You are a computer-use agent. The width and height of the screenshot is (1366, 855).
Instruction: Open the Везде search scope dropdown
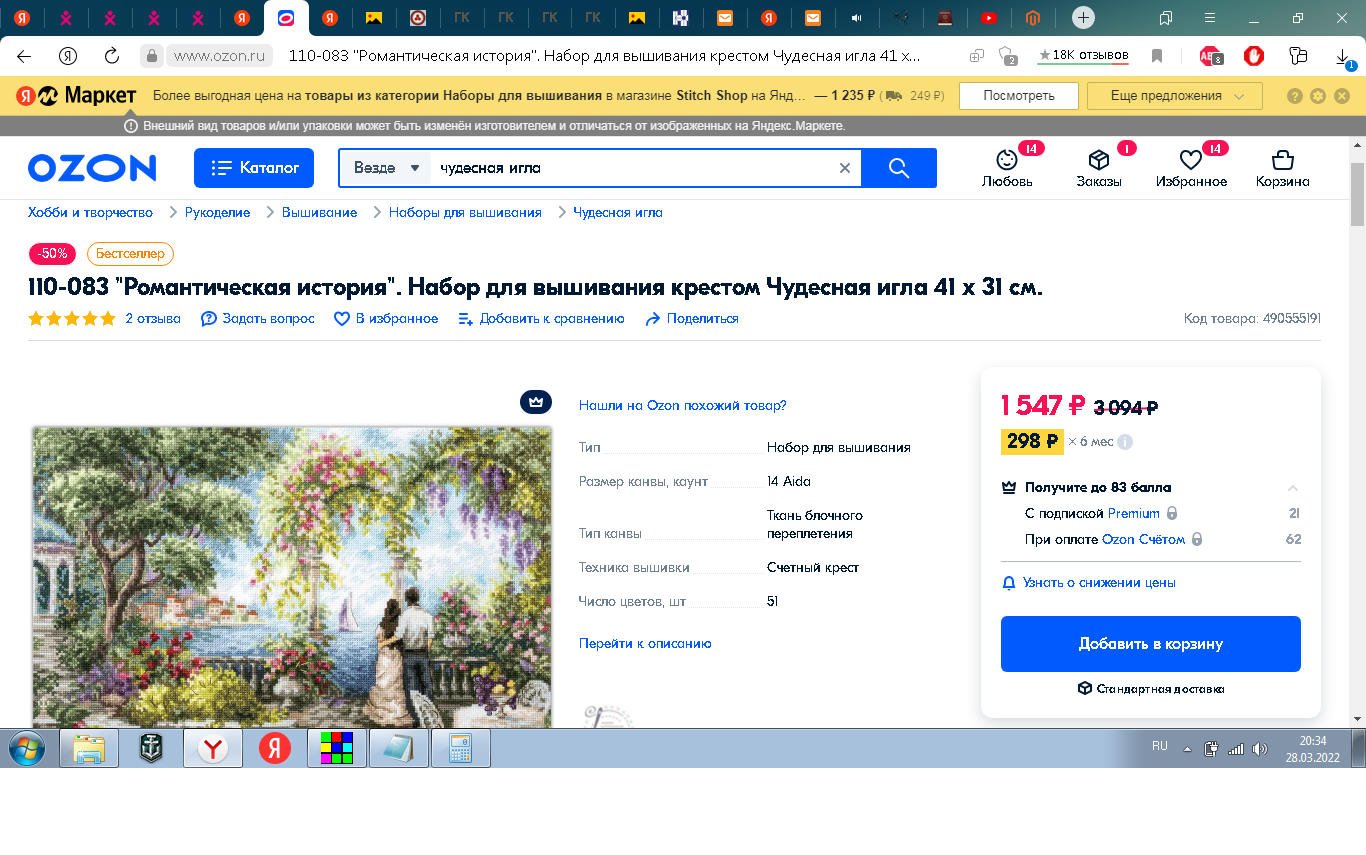[x=386, y=168]
